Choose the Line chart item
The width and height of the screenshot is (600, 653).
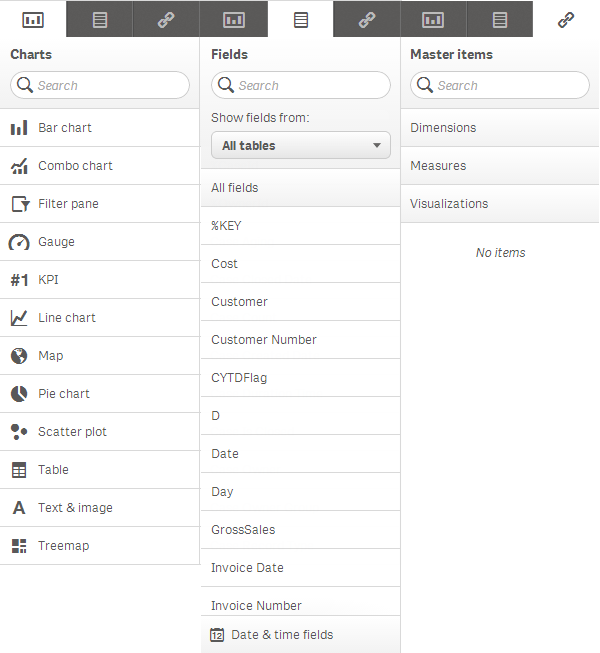pyautogui.click(x=67, y=318)
